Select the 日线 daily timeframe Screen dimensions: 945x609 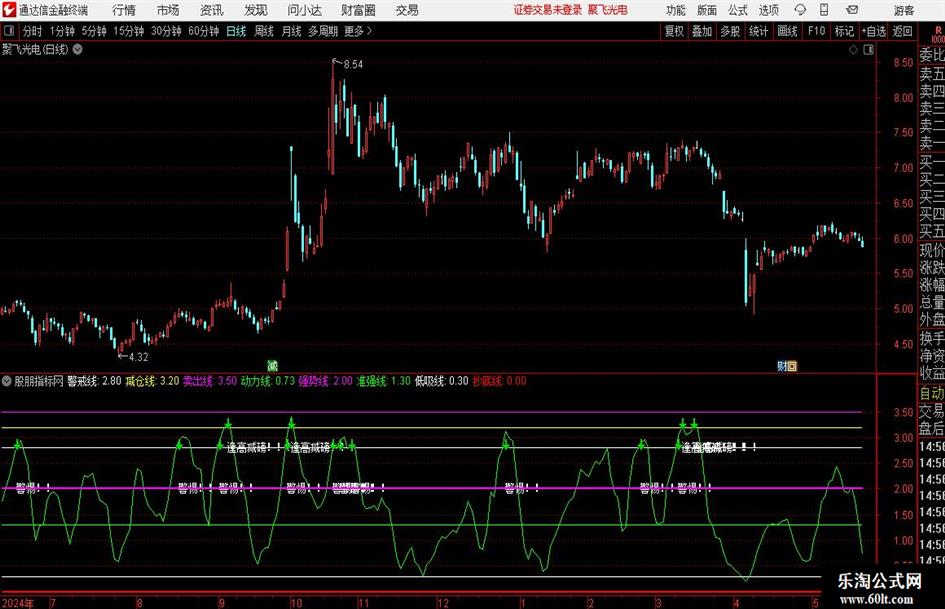click(236, 31)
